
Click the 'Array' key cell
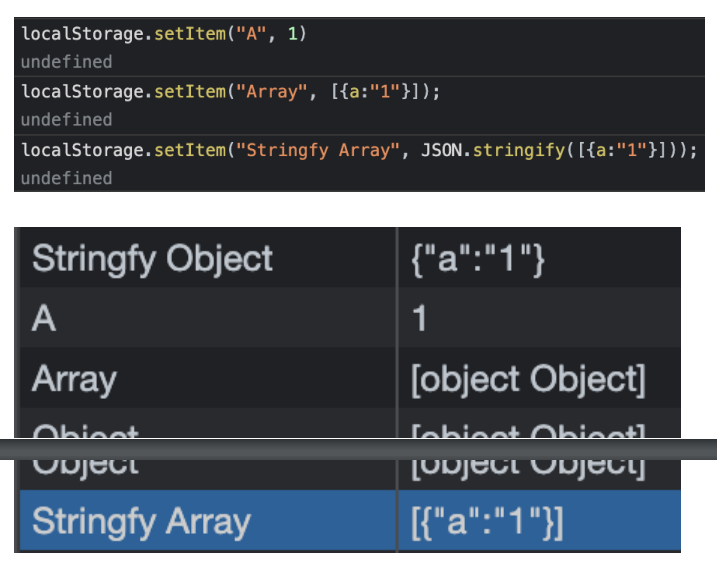pos(208,378)
